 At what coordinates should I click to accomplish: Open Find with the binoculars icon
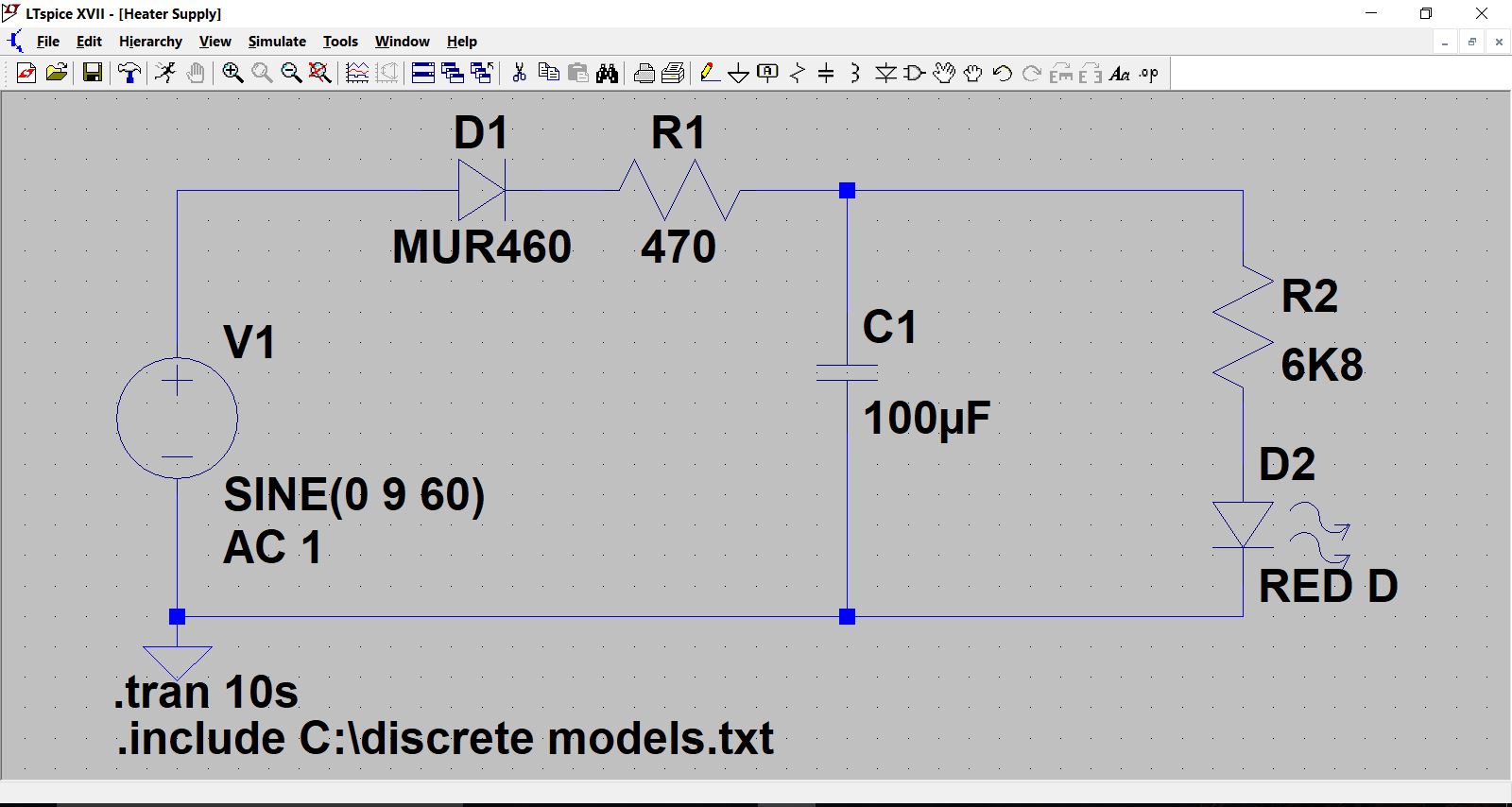click(608, 73)
